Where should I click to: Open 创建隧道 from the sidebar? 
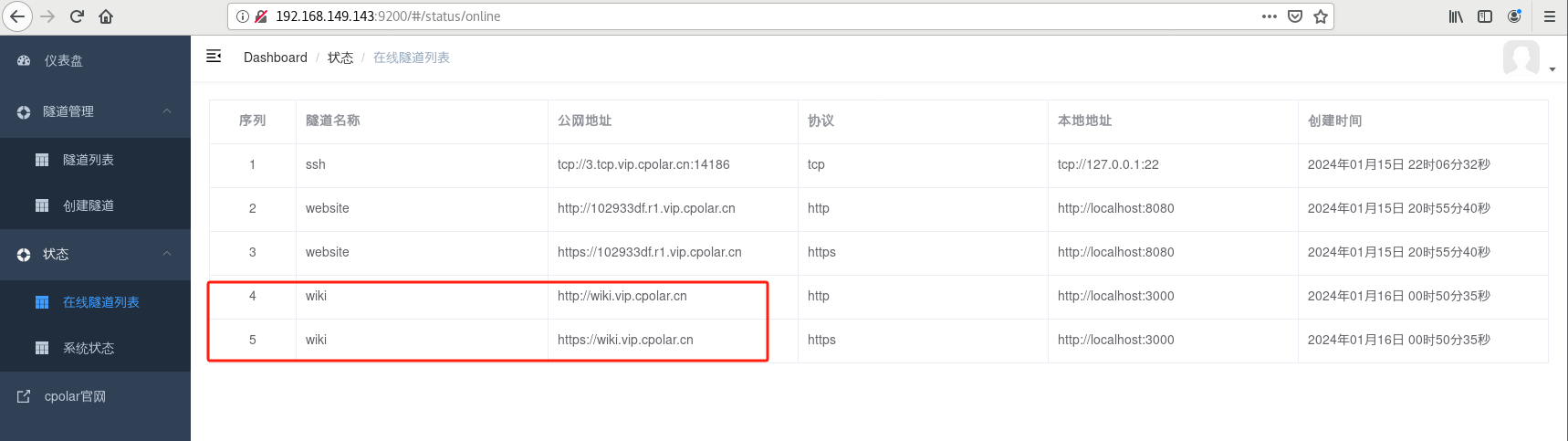(x=95, y=205)
